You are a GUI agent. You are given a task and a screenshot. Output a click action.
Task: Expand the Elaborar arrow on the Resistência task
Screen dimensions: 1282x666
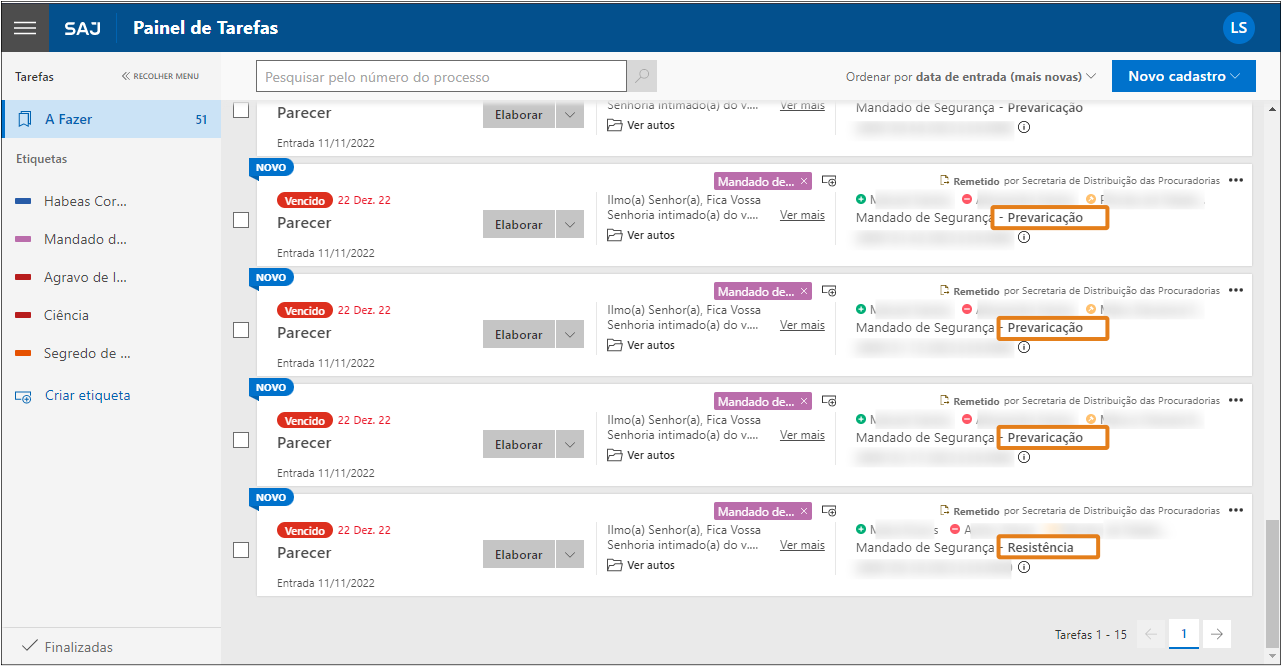click(x=569, y=555)
